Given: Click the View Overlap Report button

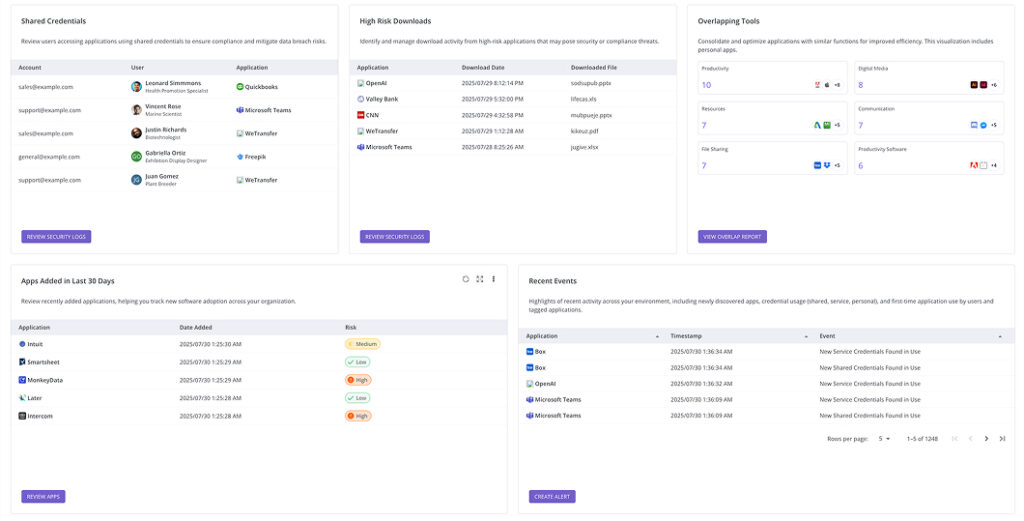Looking at the screenshot, I should coord(732,237).
